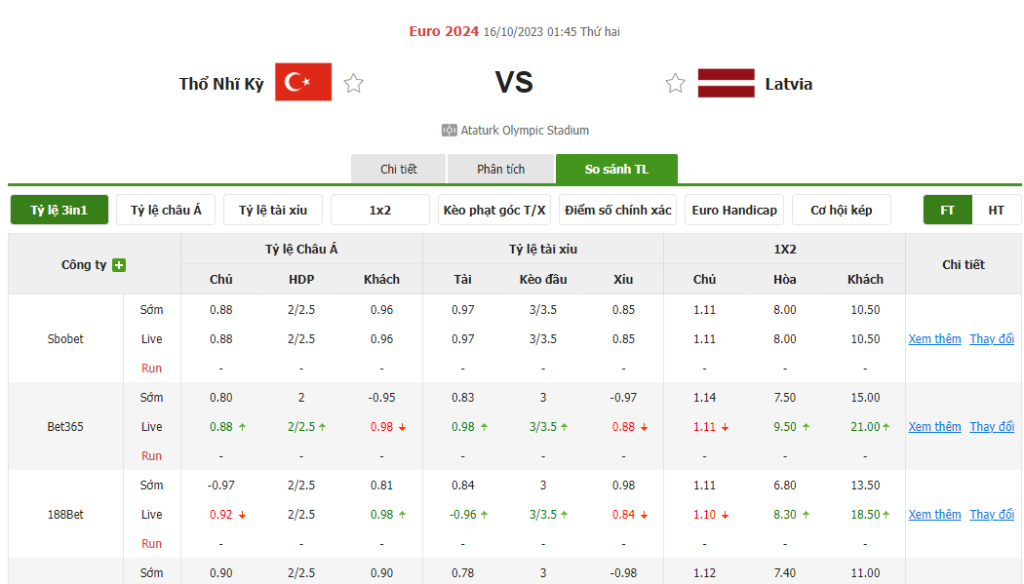Add a company with the green plus icon
This screenshot has height=584, width=1024.
119,265
